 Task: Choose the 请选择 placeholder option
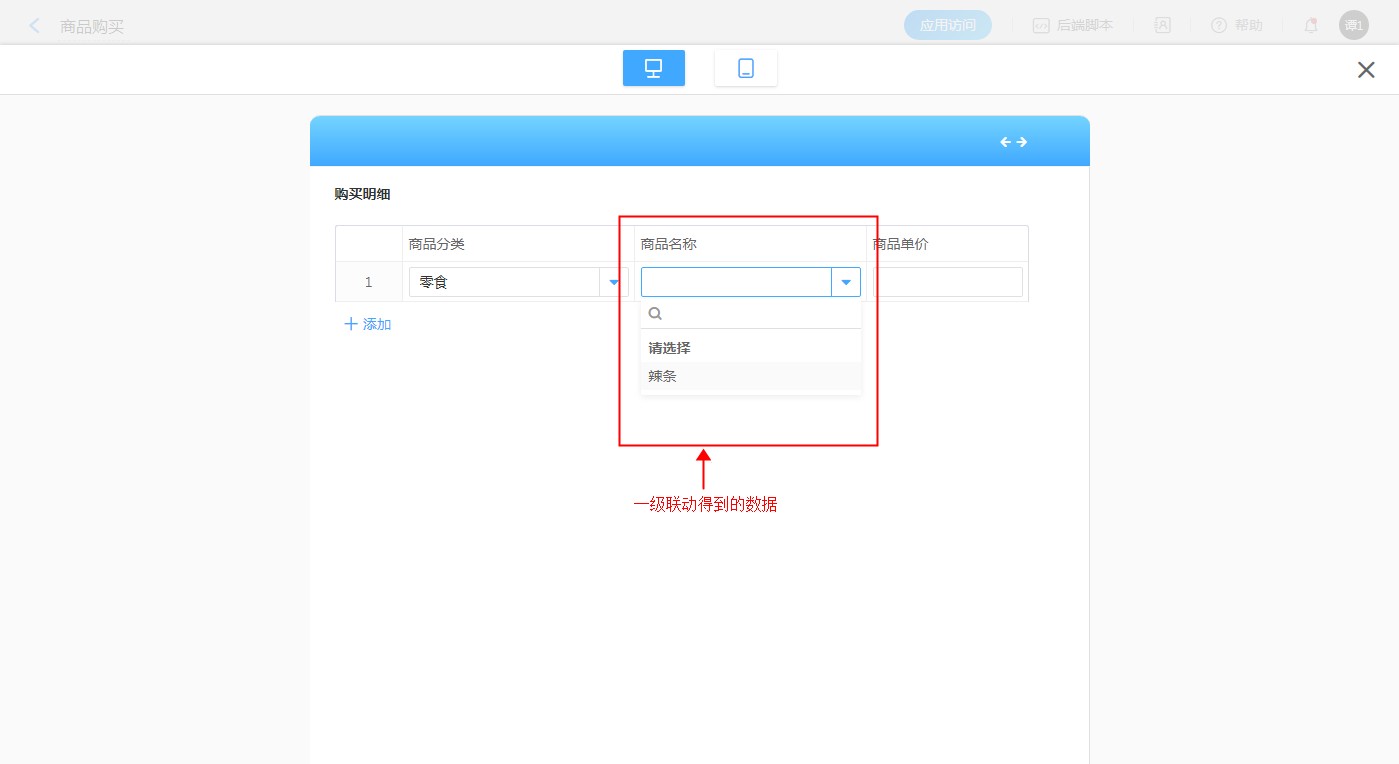(x=669, y=348)
